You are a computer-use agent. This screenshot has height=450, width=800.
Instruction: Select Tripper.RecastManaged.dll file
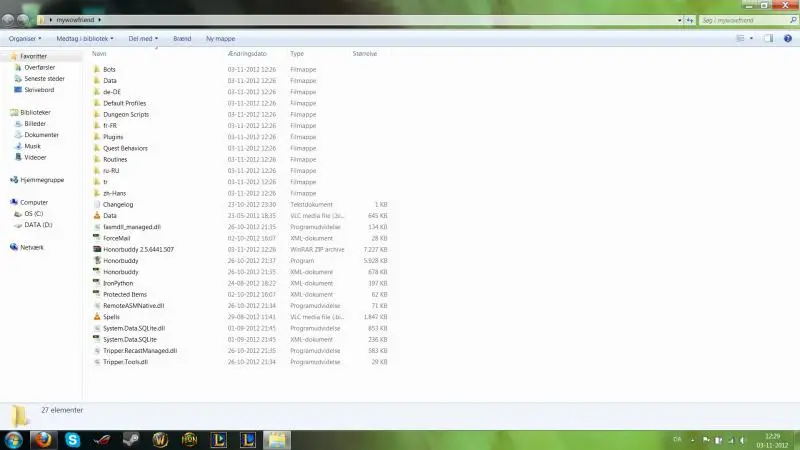pyautogui.click(x=140, y=351)
